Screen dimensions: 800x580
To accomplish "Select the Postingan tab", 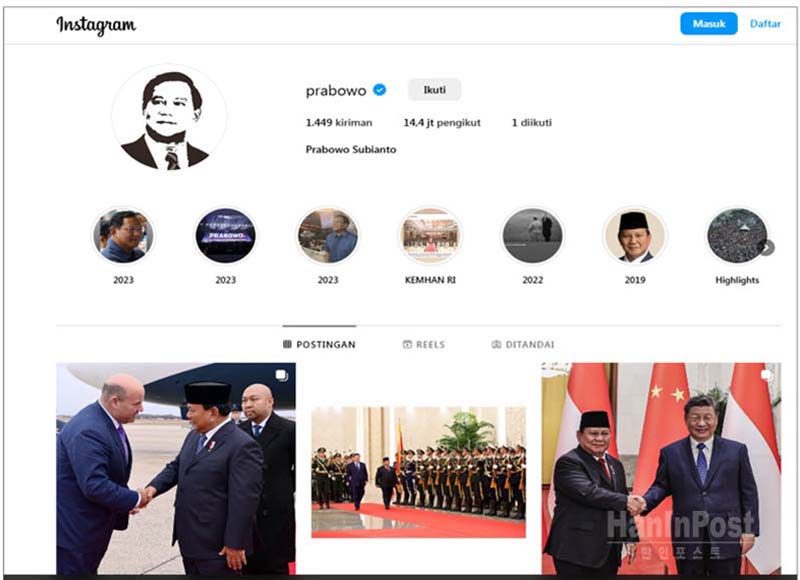I will tap(319, 344).
